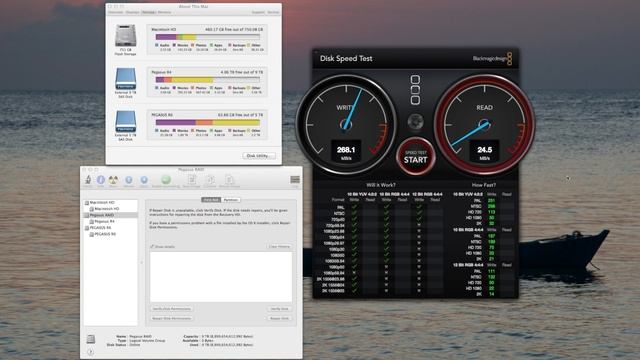Click Repair Disk Permissions button

pyautogui.click(x=171, y=318)
